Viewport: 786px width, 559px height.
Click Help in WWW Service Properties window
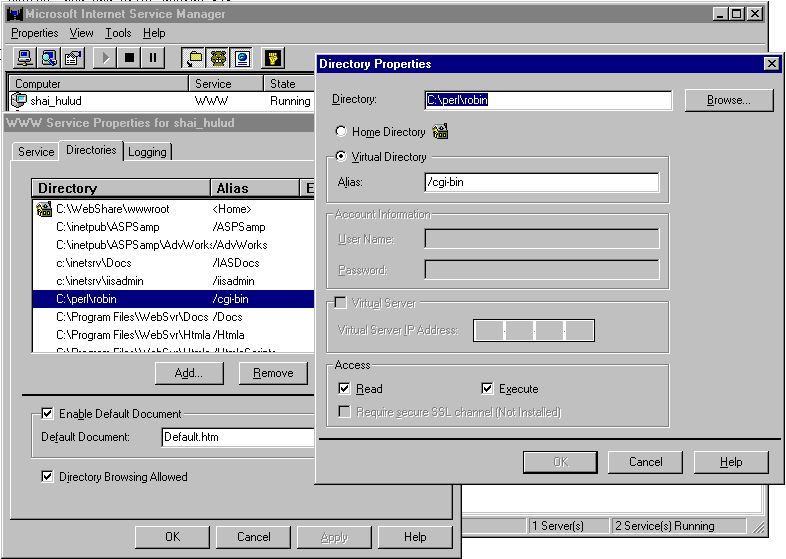(x=415, y=537)
